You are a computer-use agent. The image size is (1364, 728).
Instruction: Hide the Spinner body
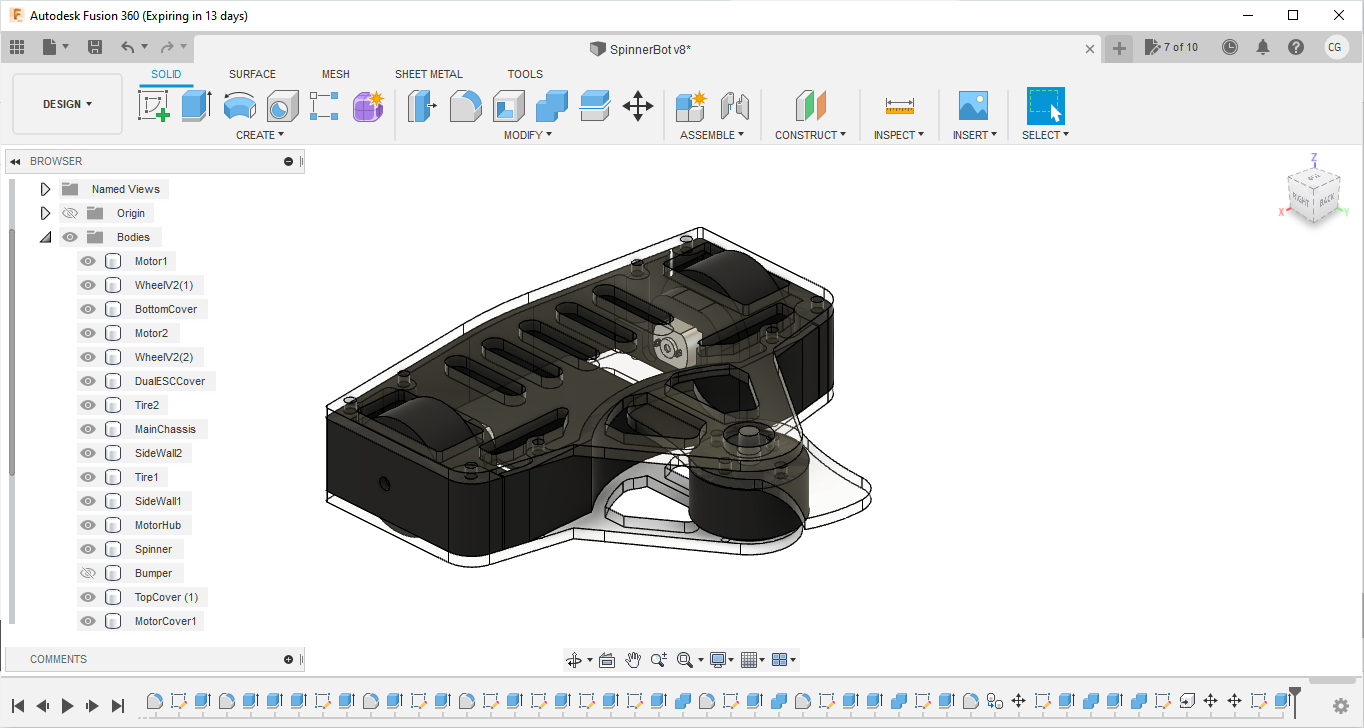(88, 549)
